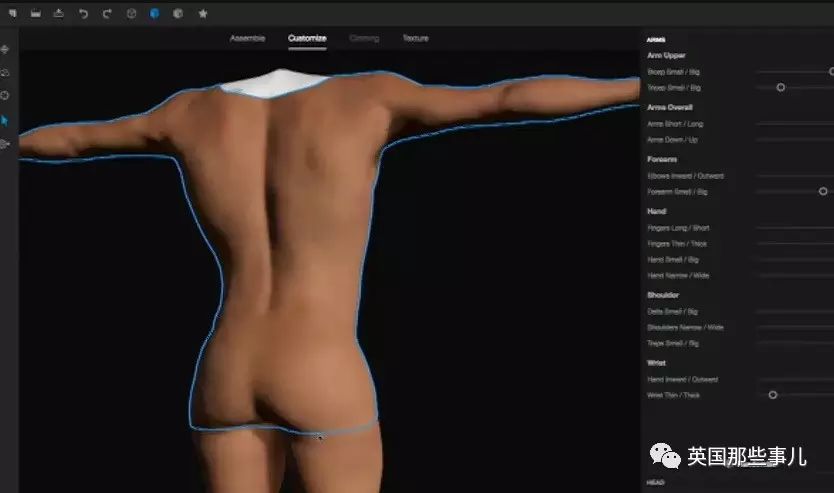Click the save disk icon in toolbar
834x493 pixels.
36,14
